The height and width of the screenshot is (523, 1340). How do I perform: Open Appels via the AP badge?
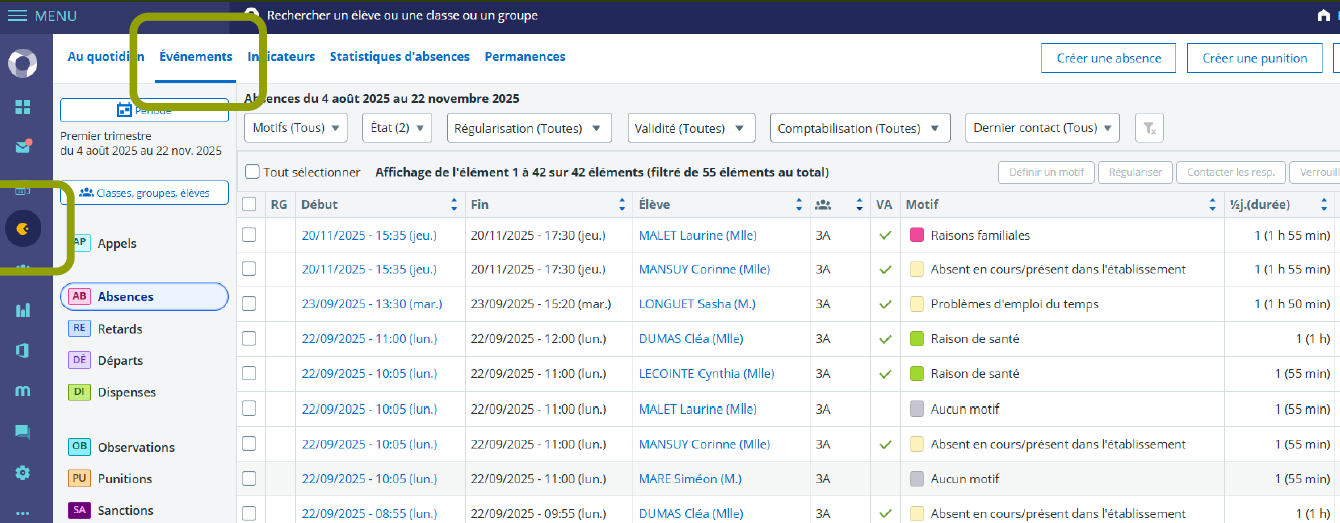(81, 243)
